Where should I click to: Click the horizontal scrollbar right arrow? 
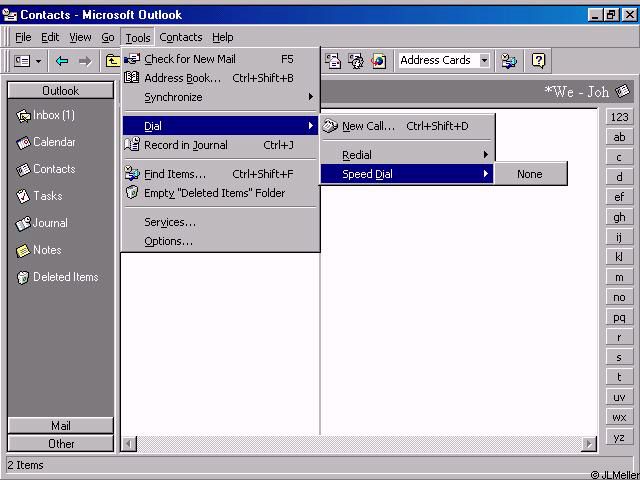pyautogui.click(x=589, y=444)
